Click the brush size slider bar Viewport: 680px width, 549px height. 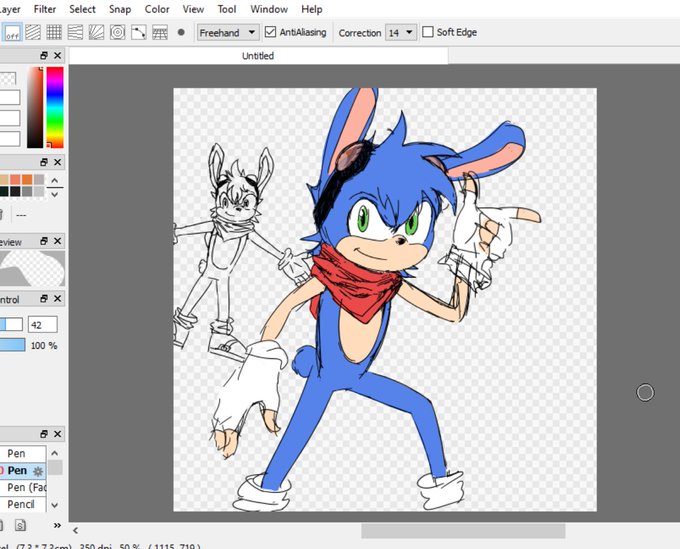pyautogui.click(x=11, y=324)
